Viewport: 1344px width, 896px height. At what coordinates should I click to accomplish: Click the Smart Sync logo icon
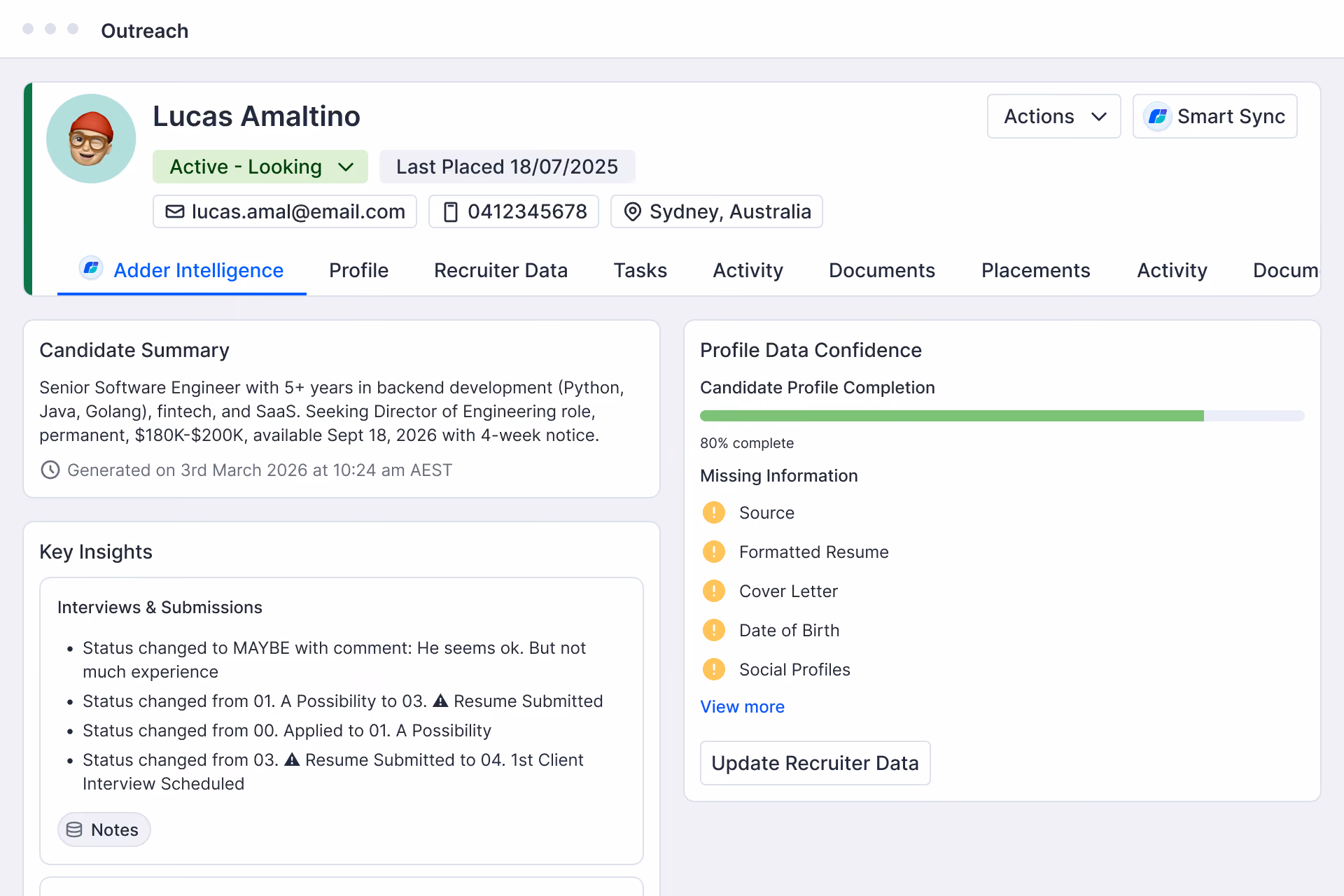[1158, 116]
